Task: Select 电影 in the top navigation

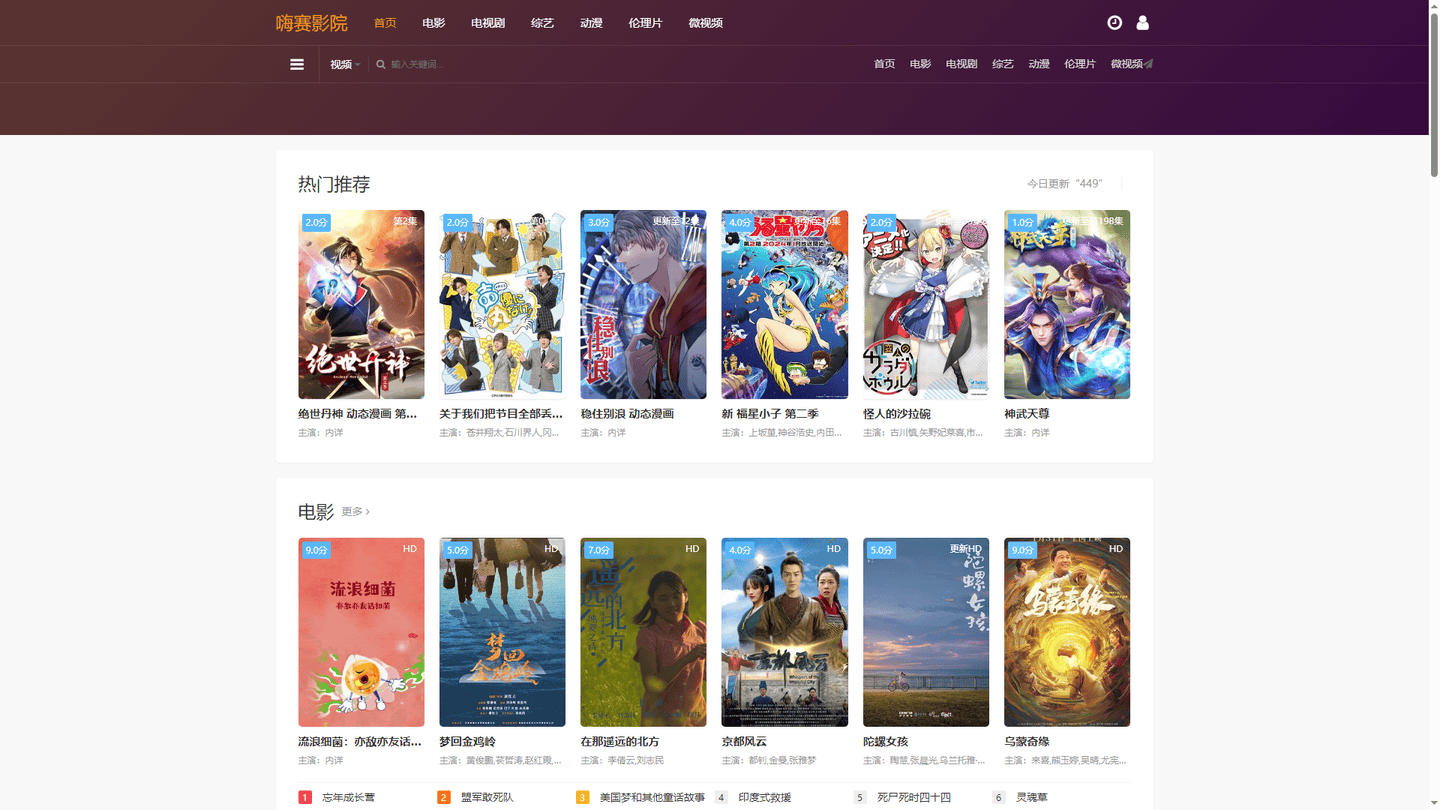Action: point(434,23)
